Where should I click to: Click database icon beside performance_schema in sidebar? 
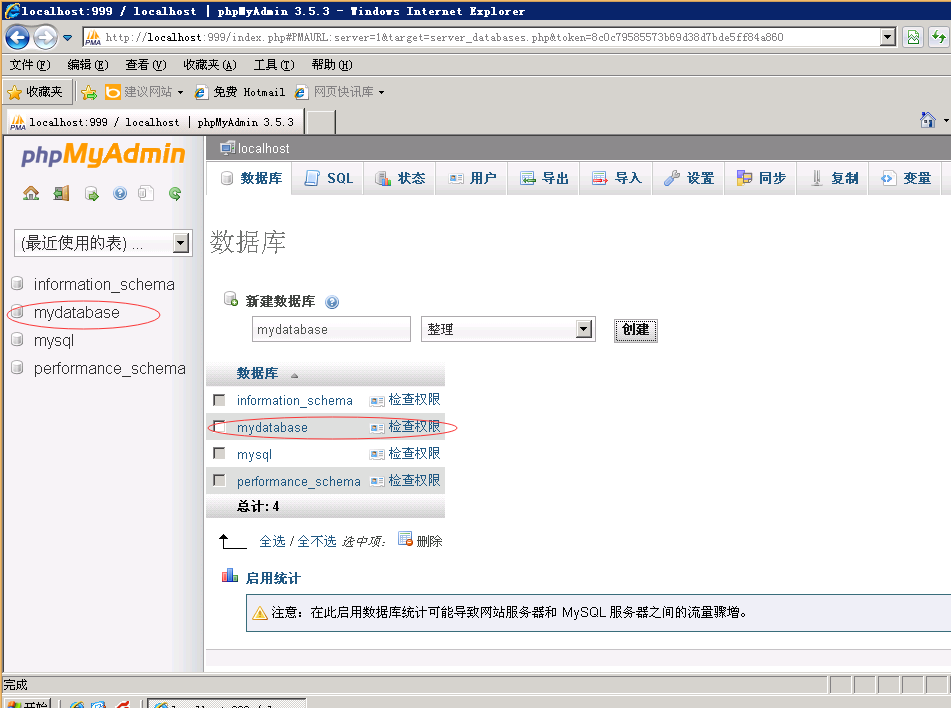[x=18, y=368]
